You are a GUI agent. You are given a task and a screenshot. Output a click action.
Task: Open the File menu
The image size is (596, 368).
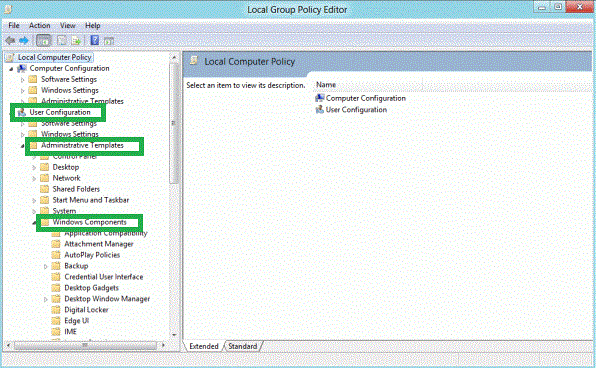(x=14, y=25)
